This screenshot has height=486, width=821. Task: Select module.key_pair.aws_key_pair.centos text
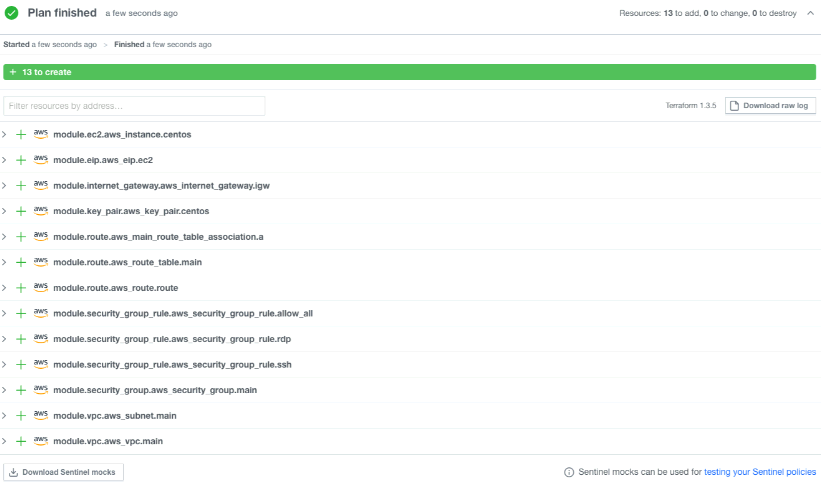[131, 211]
